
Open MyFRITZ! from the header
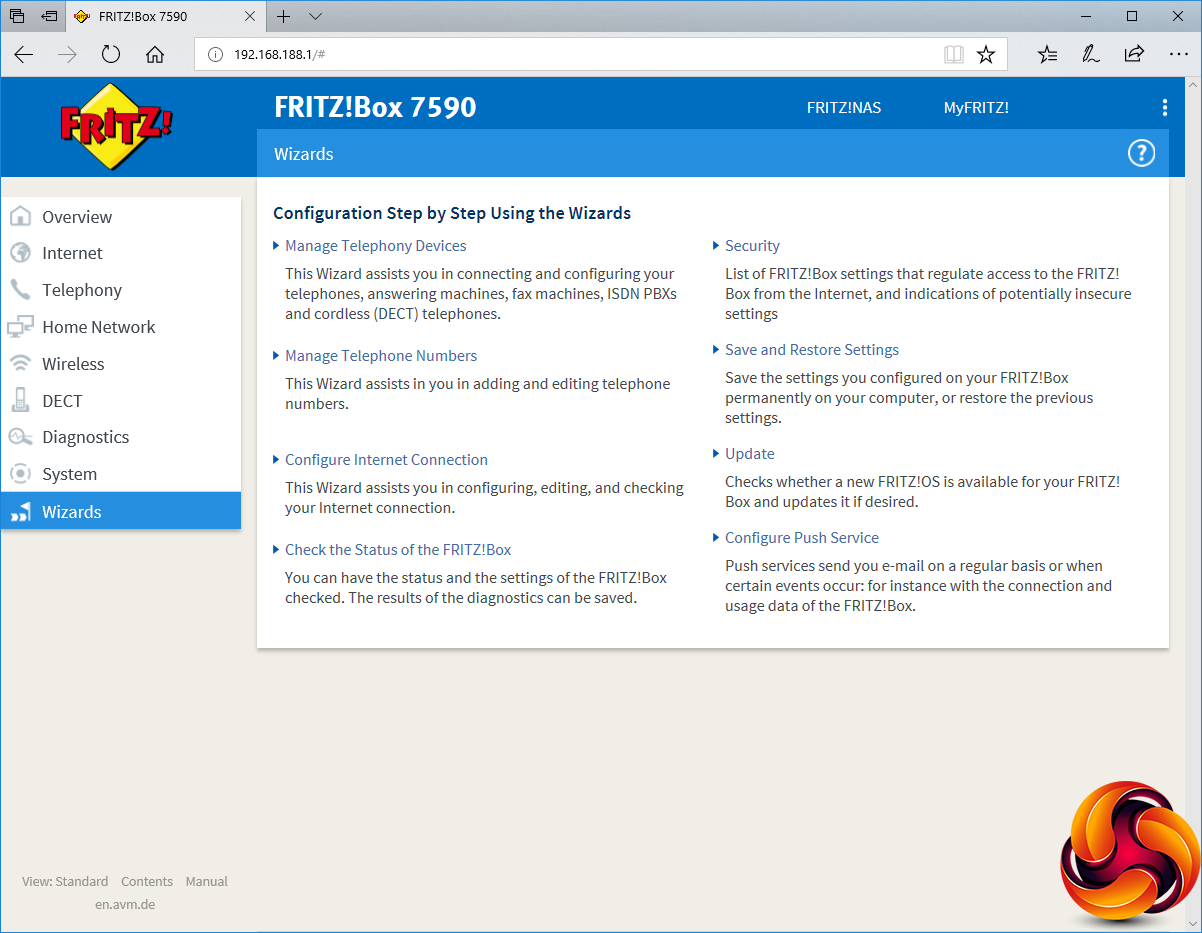pyautogui.click(x=976, y=108)
